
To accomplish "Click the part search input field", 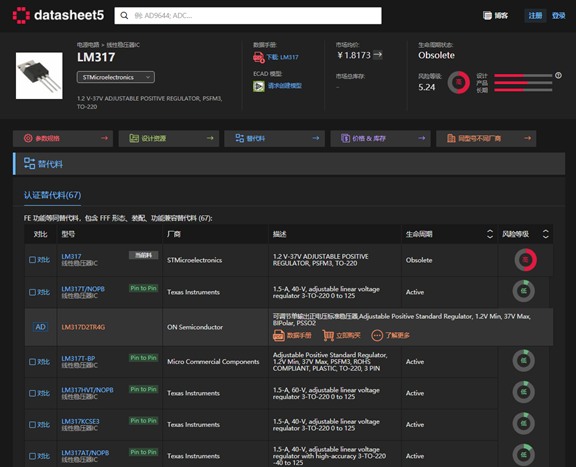I will tap(248, 15).
